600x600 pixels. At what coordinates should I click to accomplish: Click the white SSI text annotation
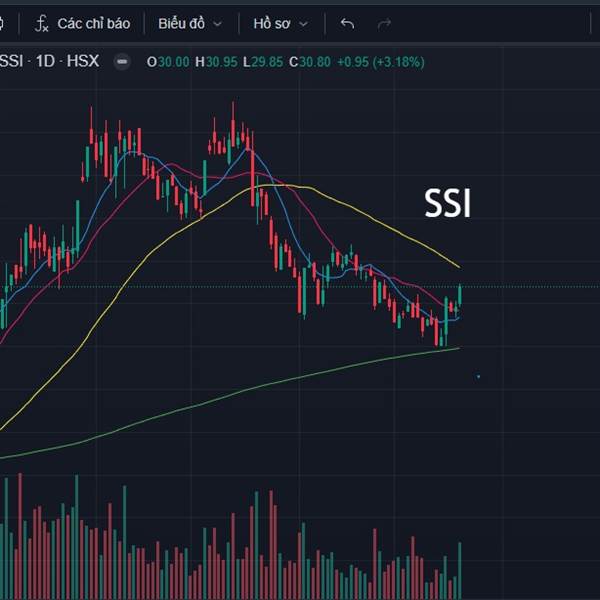(447, 204)
